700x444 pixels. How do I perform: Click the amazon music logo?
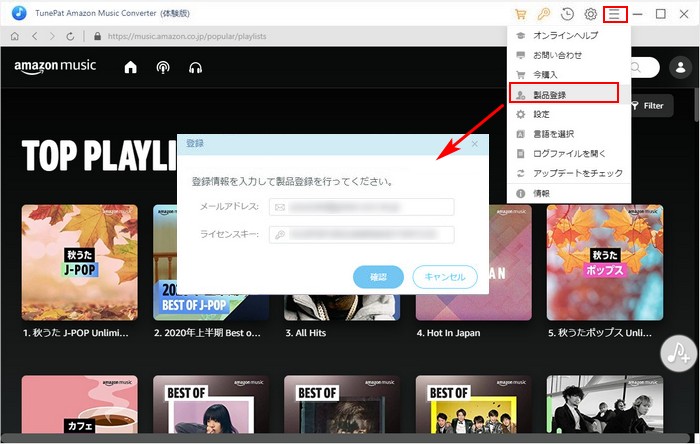55,66
